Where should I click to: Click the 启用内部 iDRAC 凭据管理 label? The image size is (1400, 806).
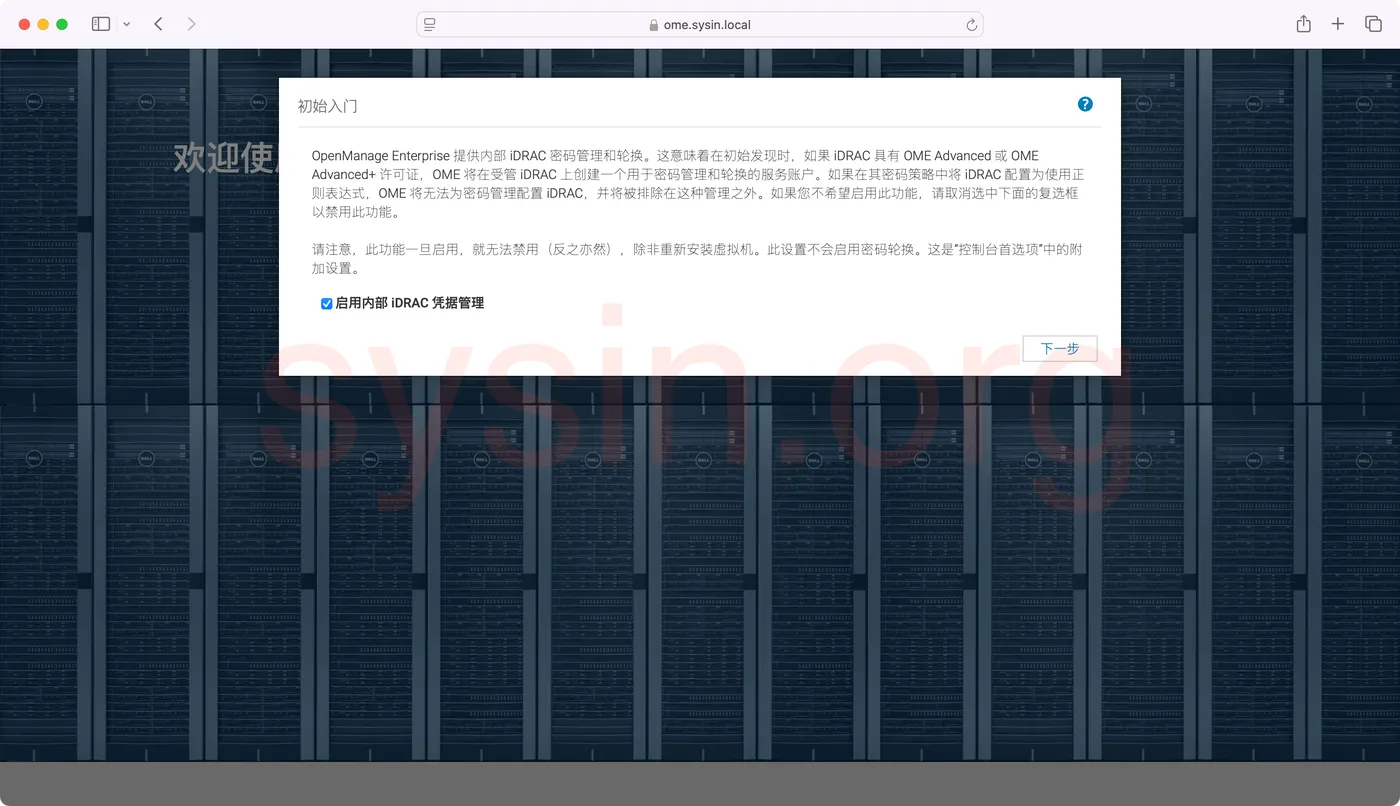tap(410, 303)
